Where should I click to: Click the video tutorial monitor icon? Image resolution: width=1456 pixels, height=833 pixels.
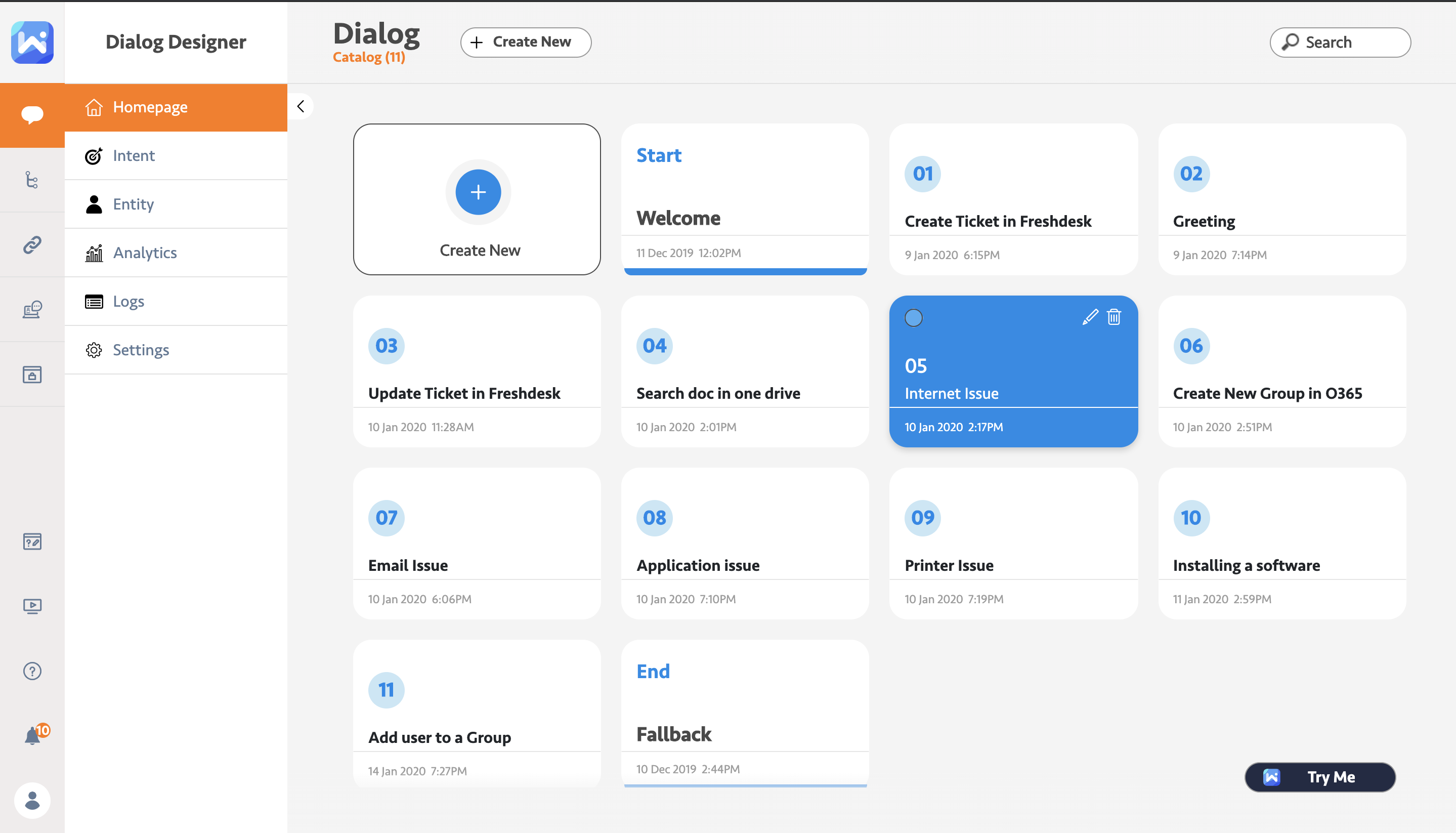point(32,606)
